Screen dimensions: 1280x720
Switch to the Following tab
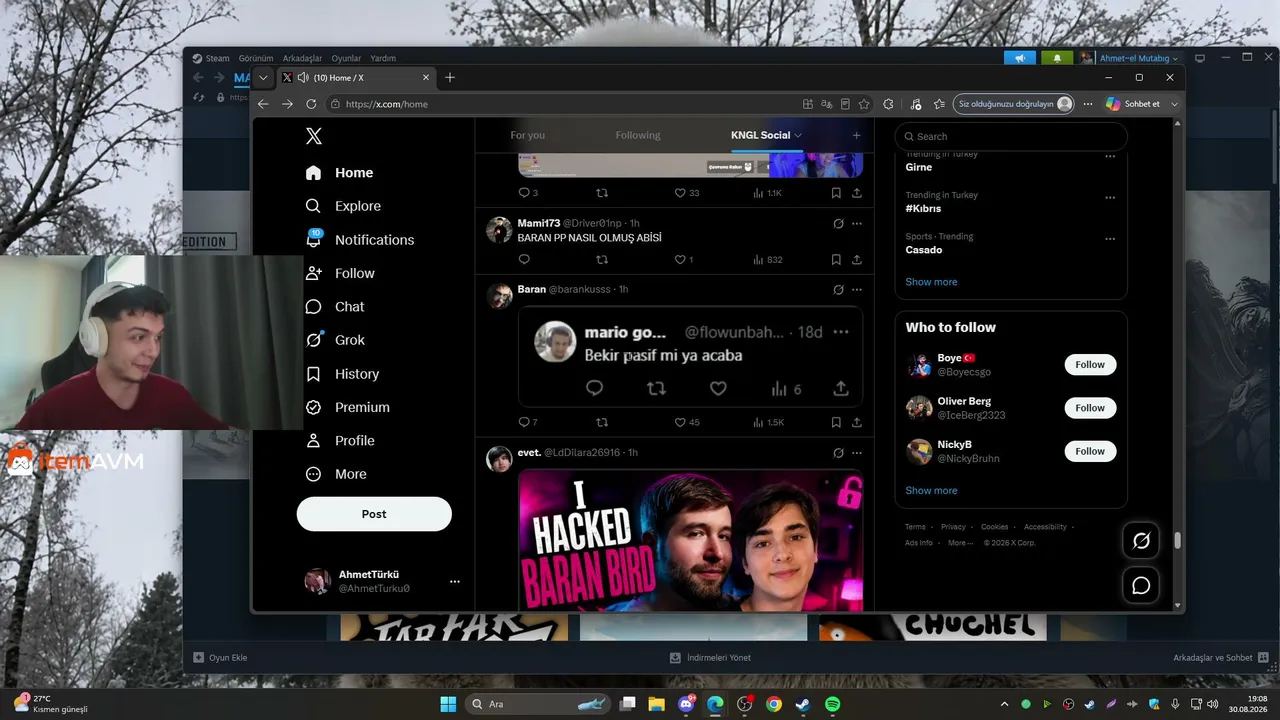(638, 135)
